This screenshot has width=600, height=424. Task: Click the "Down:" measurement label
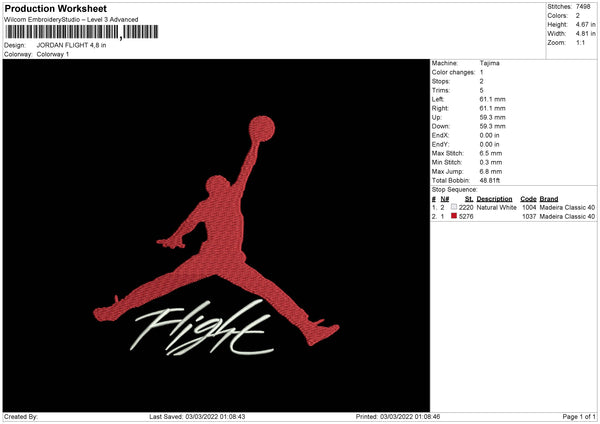pyautogui.click(x=441, y=126)
